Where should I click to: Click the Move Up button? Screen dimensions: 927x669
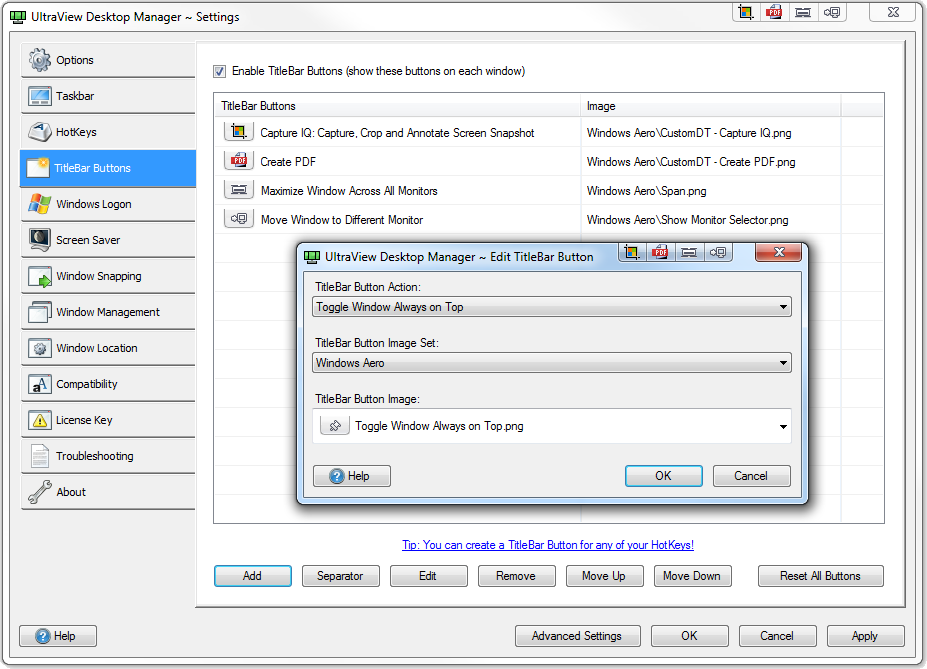point(604,576)
